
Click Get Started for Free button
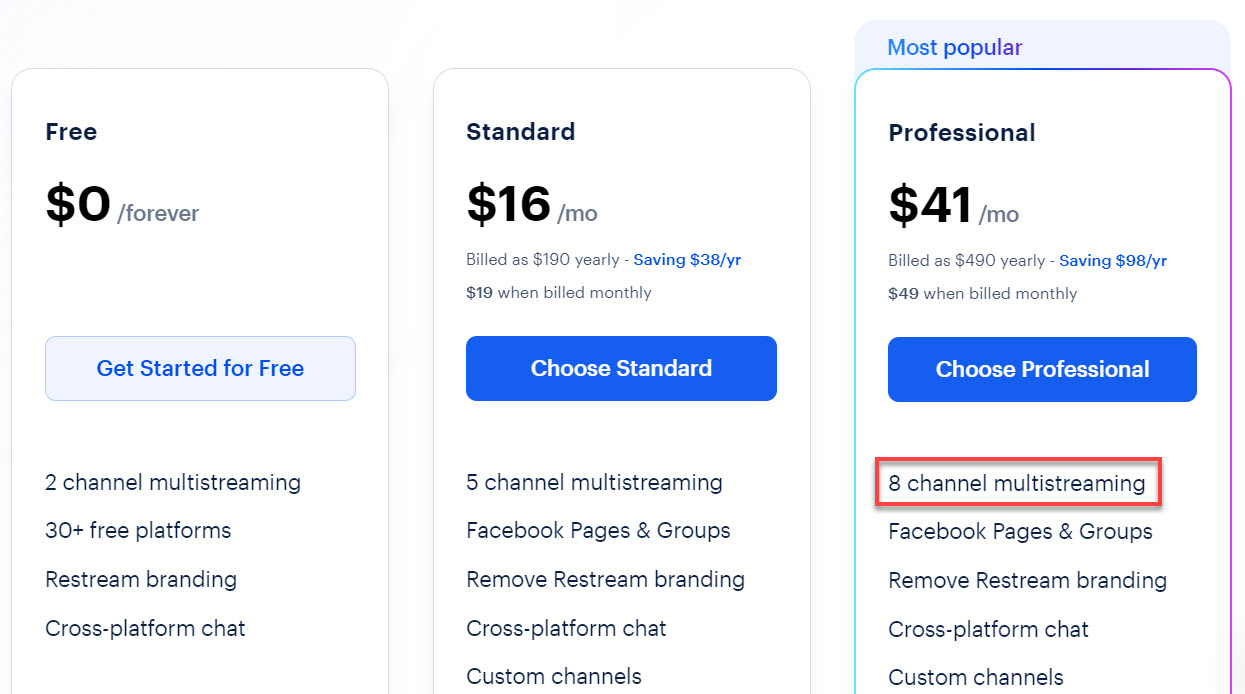200,368
